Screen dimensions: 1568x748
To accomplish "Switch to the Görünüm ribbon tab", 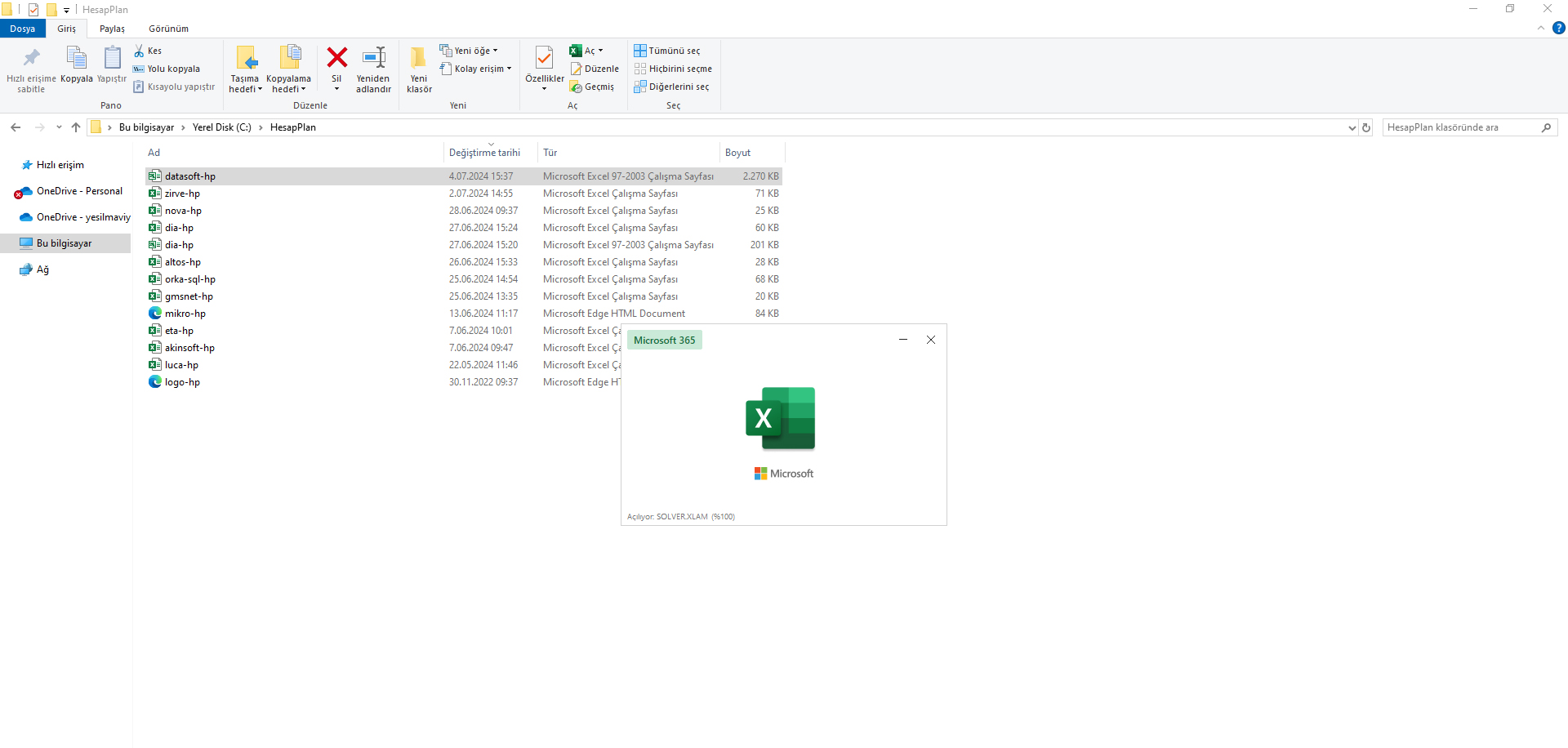I will coord(168,29).
